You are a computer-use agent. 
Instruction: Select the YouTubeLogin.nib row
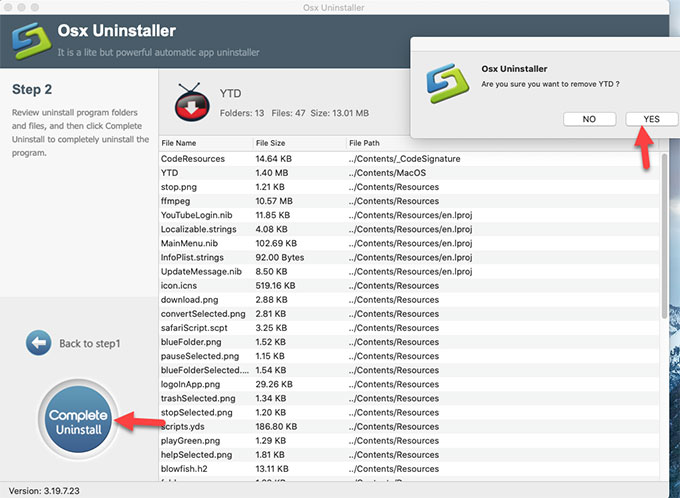198,215
